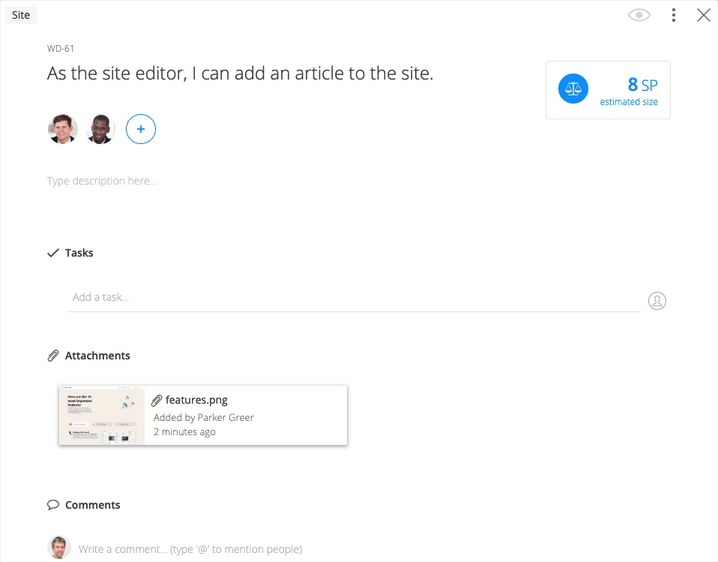718x562 pixels.
Task: Click the Attachments paperclip icon
Action: 53,356
